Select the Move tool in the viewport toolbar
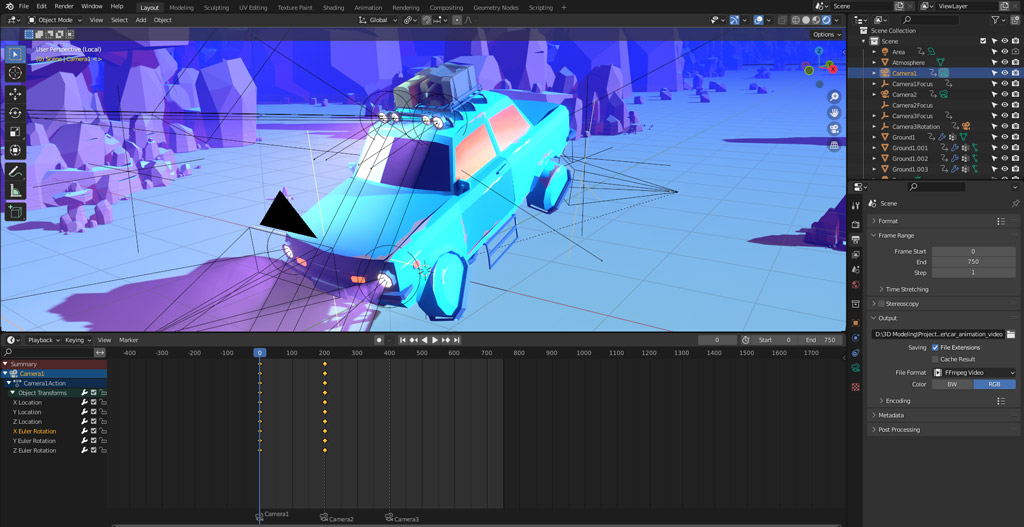The width and height of the screenshot is (1024, 527). tap(15, 94)
